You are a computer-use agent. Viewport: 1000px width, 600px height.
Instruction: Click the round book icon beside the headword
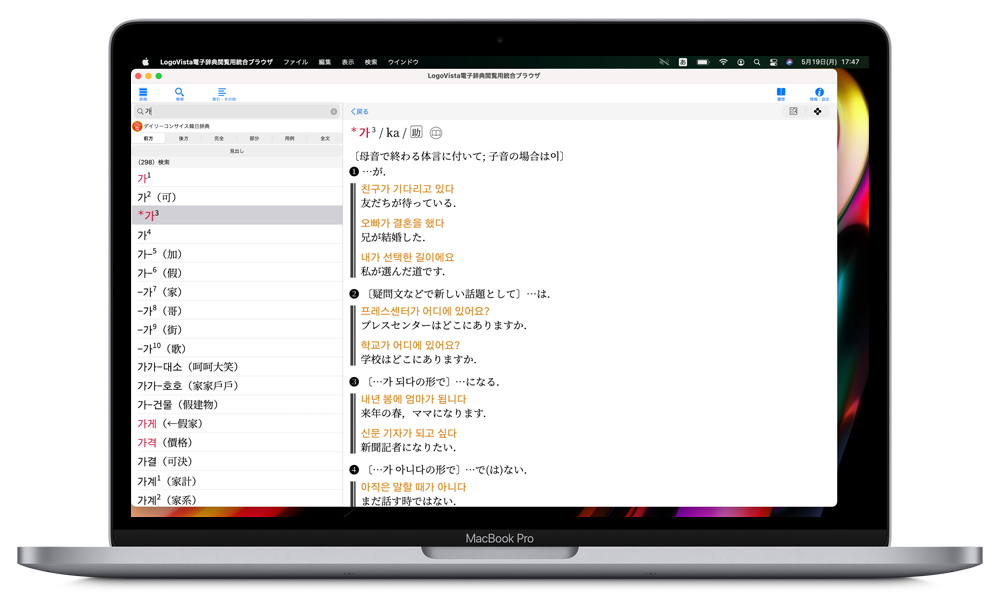(x=436, y=133)
